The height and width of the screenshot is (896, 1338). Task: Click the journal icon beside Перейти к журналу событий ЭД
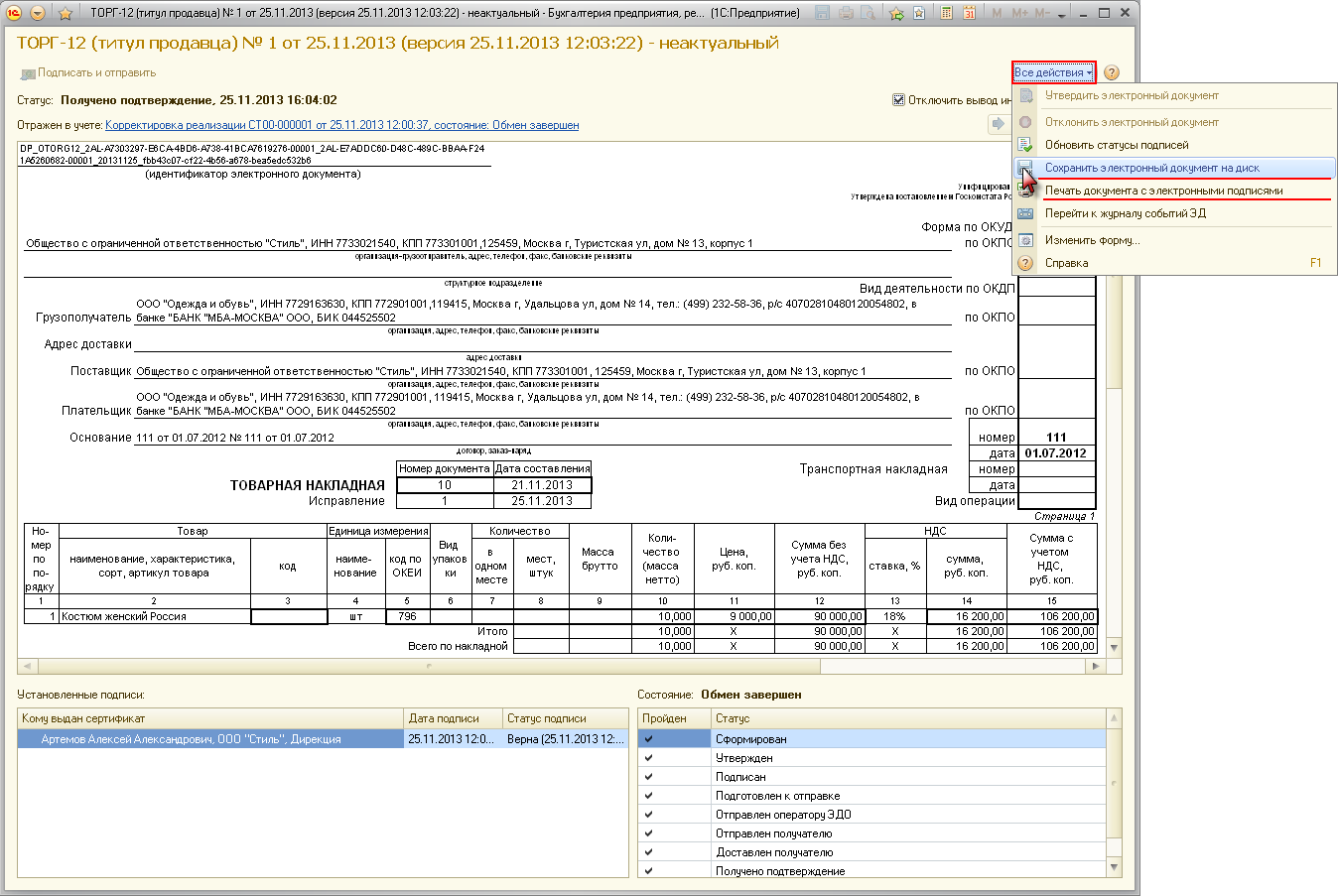pyautogui.click(x=1026, y=213)
